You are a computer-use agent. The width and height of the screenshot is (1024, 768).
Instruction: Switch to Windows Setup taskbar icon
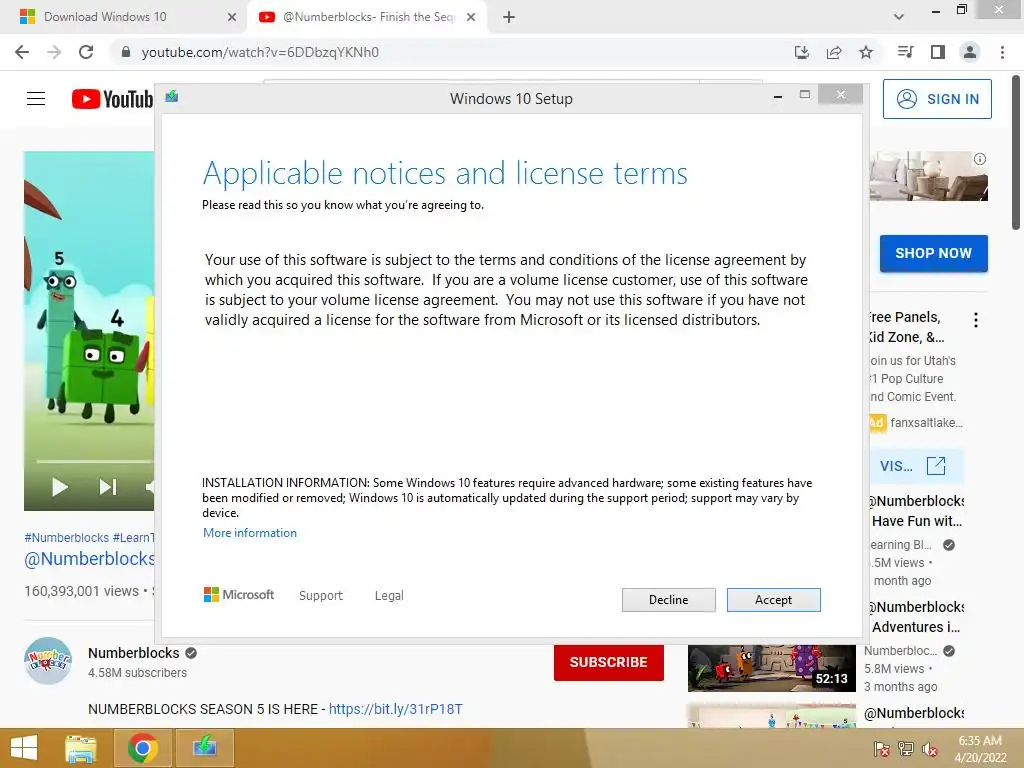pos(205,748)
